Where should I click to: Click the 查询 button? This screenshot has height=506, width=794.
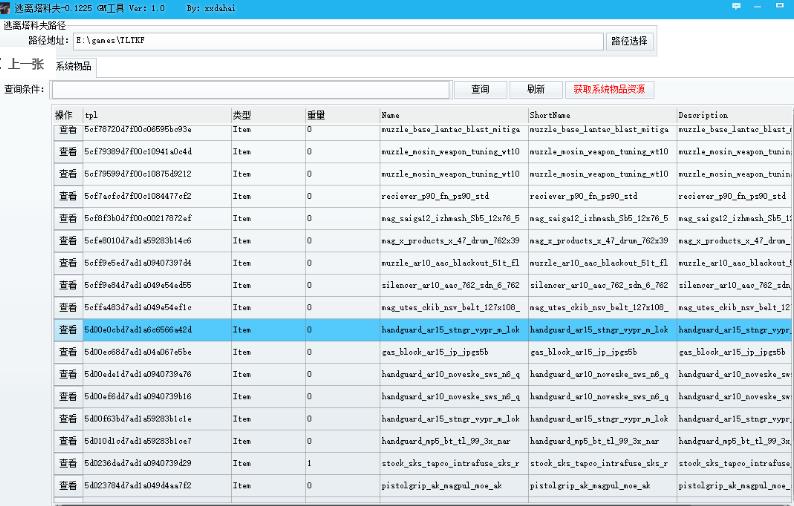481,90
